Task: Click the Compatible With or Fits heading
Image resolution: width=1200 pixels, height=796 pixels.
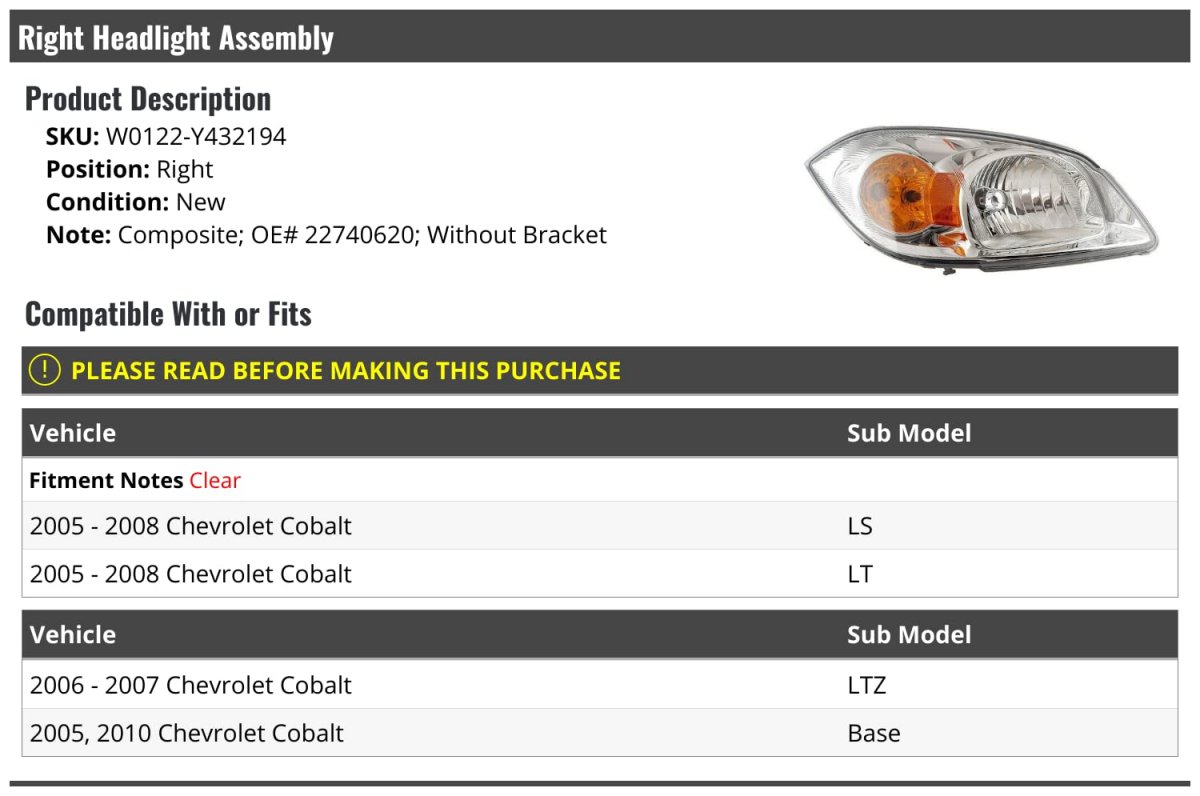Action: pyautogui.click(x=168, y=314)
